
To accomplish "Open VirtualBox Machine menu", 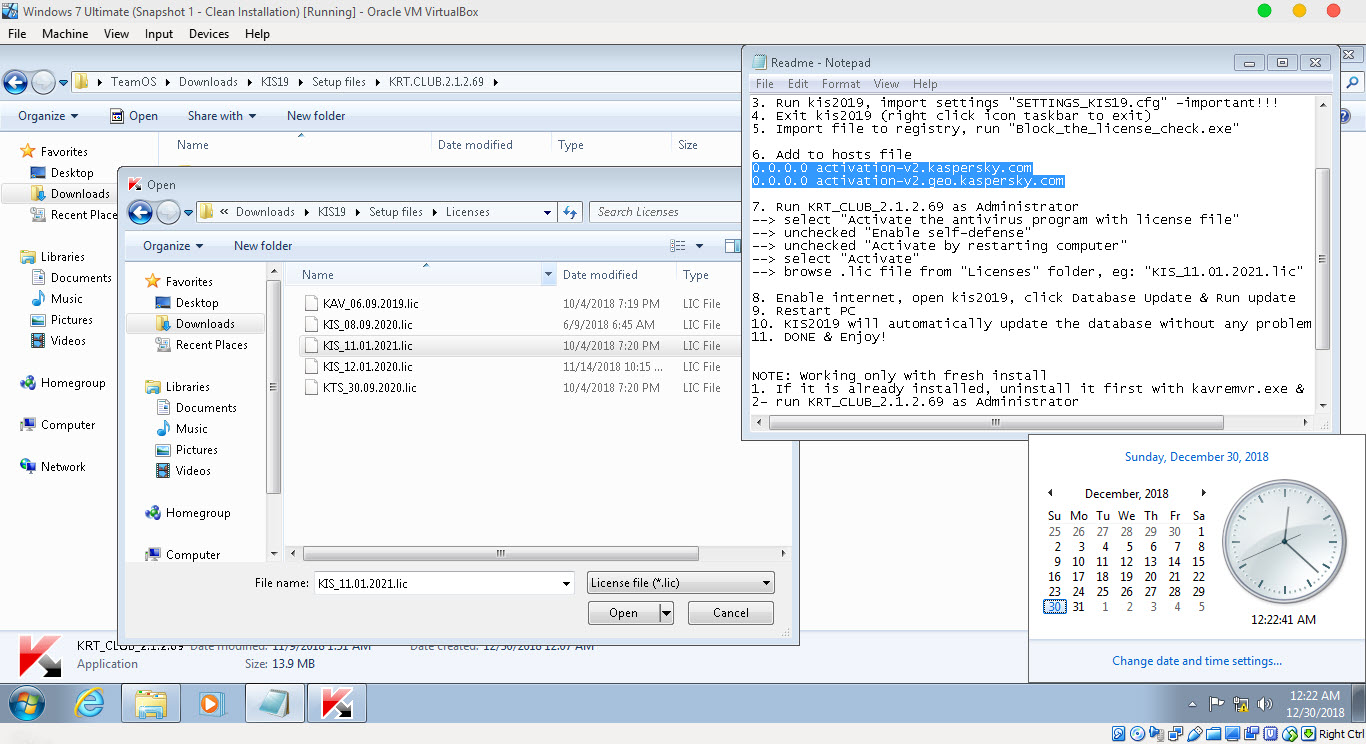I will (65, 33).
